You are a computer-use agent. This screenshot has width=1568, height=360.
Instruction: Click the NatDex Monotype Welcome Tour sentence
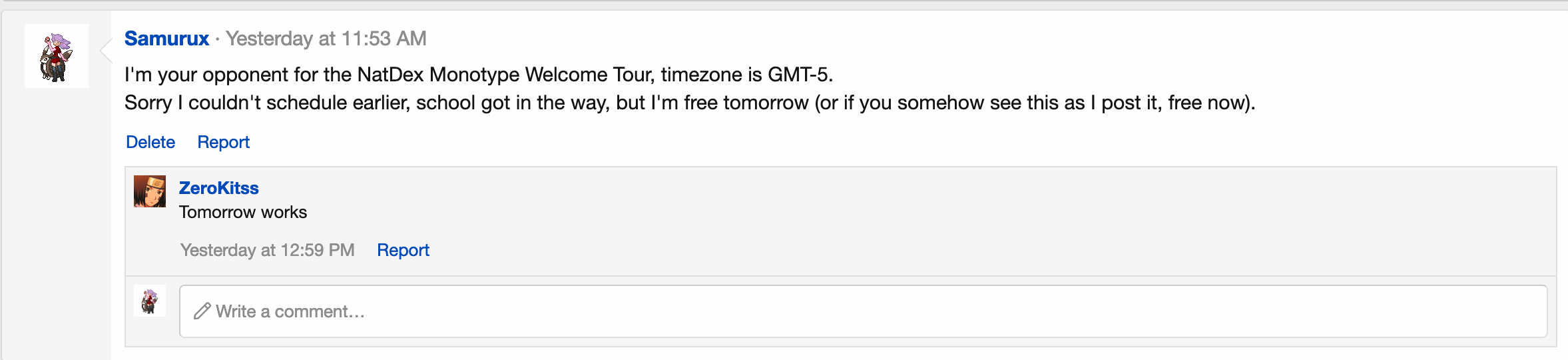[479, 74]
